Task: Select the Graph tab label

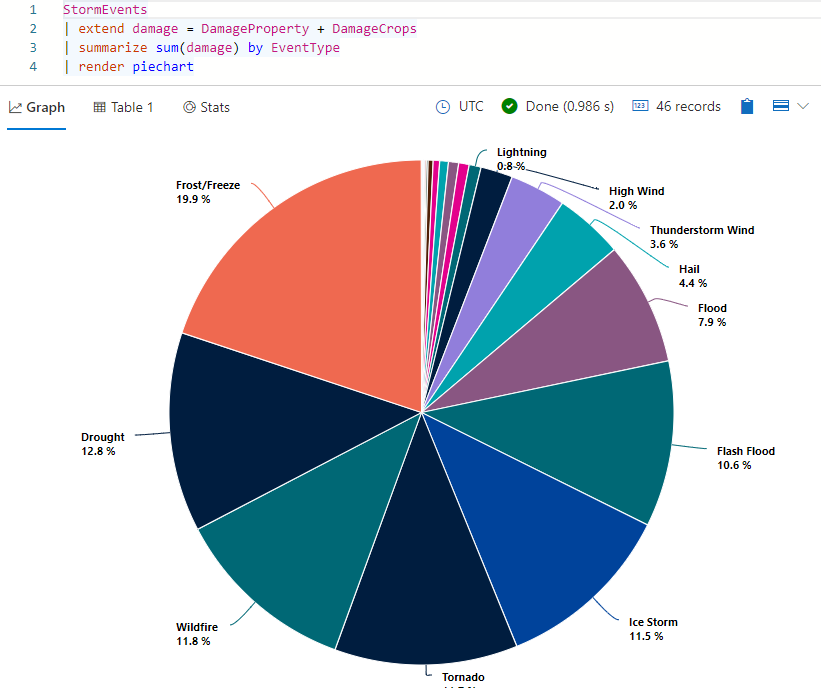Action: pos(46,107)
